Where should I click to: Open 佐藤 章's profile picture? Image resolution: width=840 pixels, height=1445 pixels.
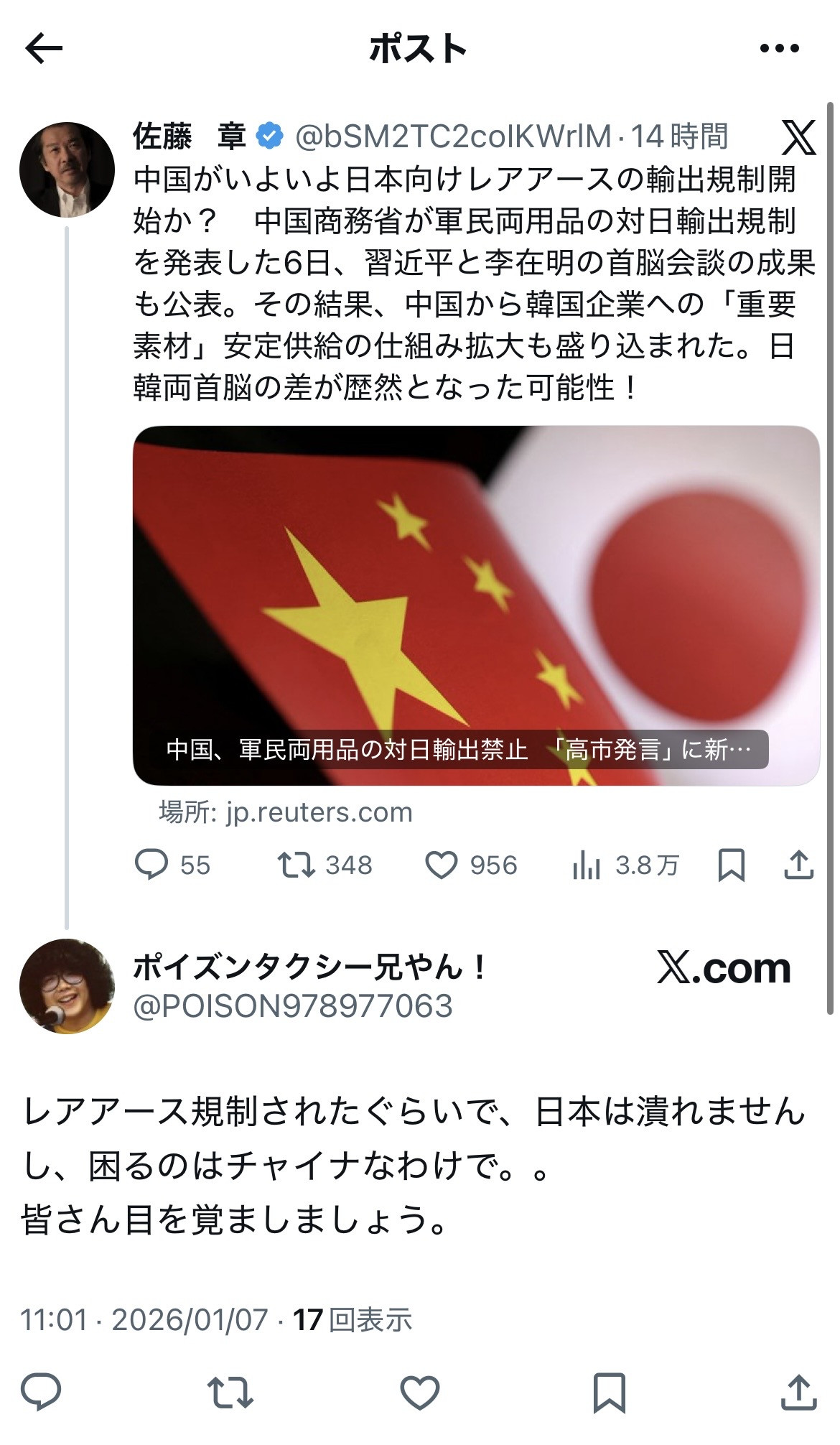(67, 169)
